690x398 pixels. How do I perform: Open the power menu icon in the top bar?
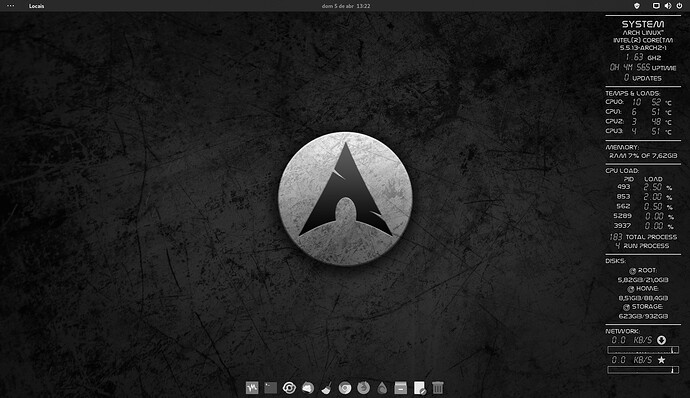(x=679, y=6)
